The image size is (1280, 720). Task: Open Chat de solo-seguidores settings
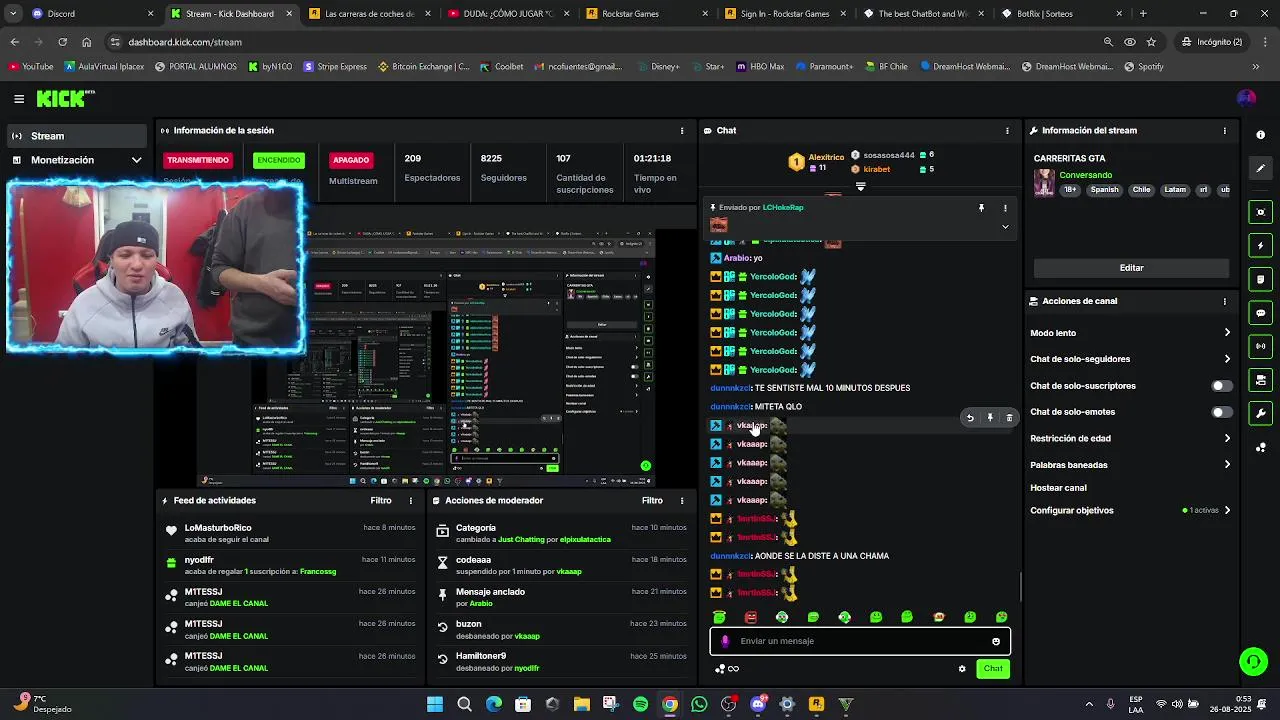pos(1131,359)
